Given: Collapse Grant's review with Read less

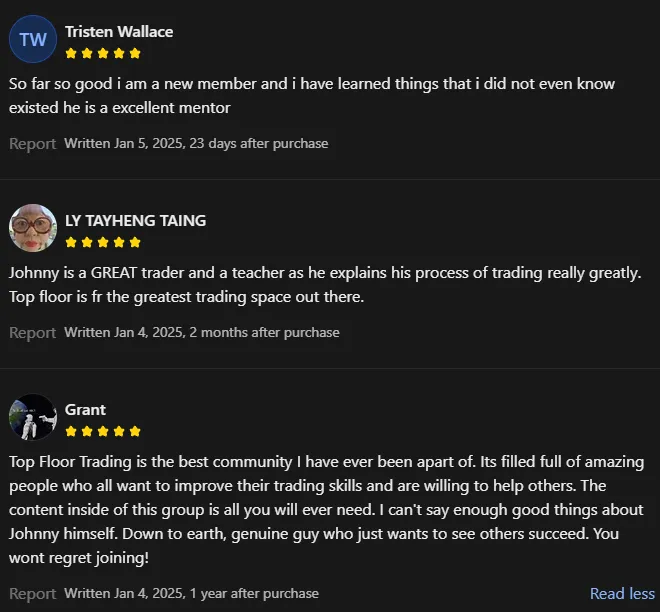Looking at the screenshot, I should [622, 593].
